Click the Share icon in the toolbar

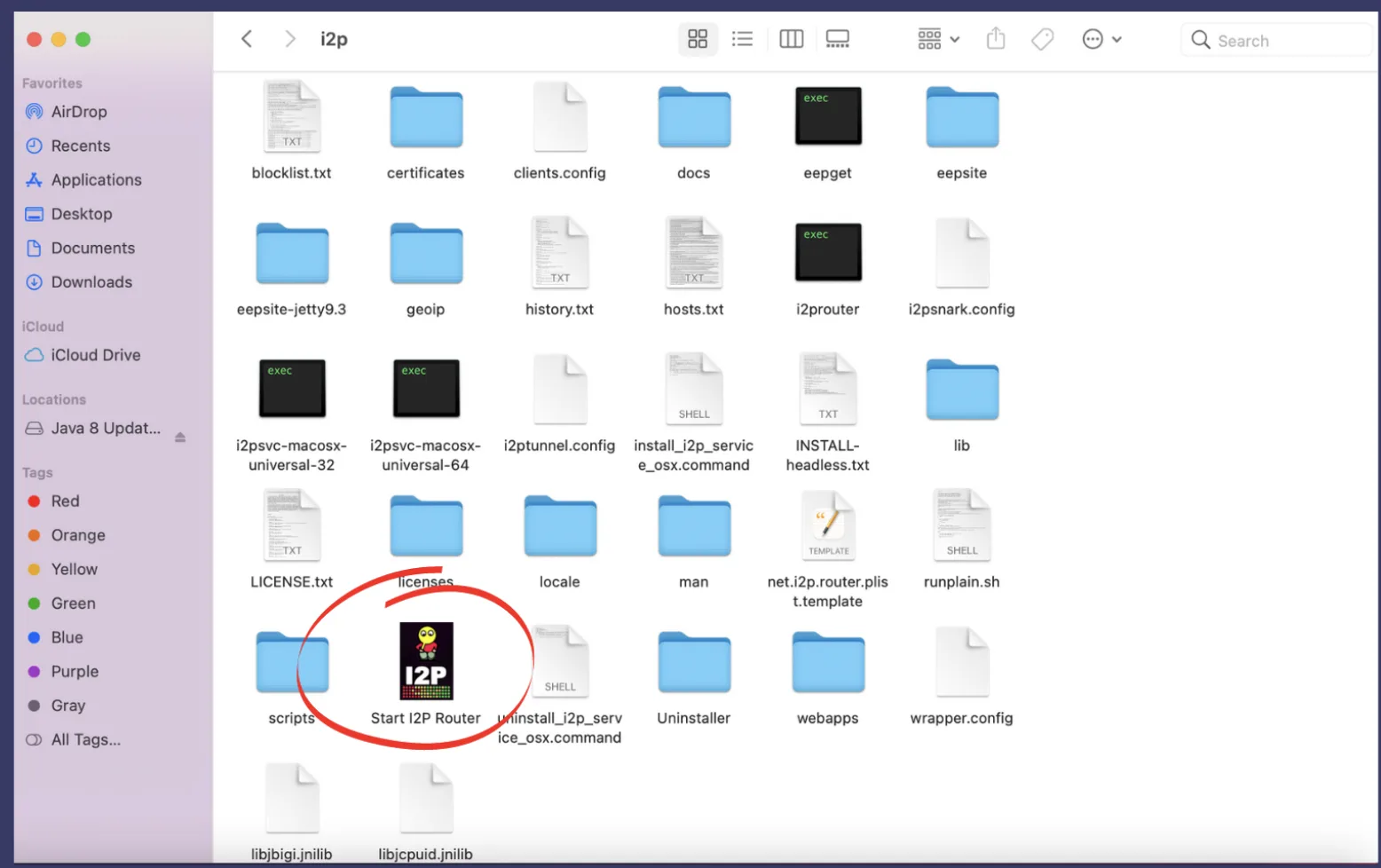coord(995,39)
